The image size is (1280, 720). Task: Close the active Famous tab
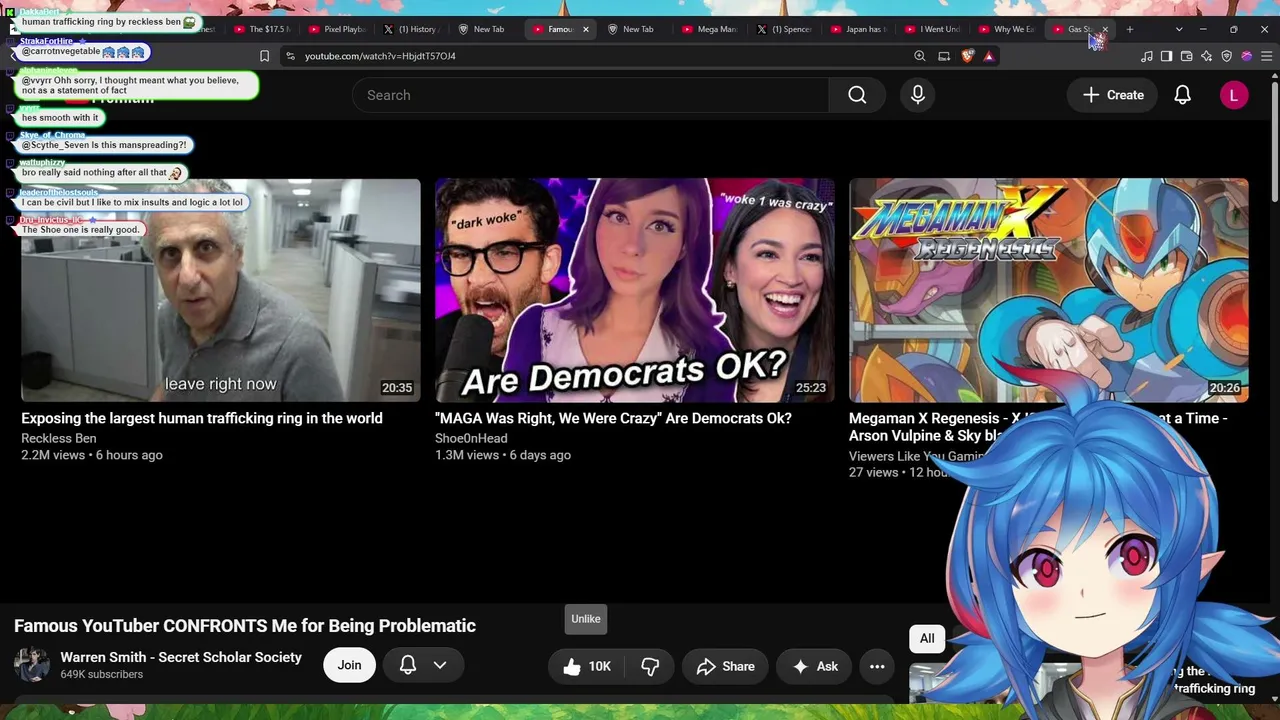click(x=586, y=29)
